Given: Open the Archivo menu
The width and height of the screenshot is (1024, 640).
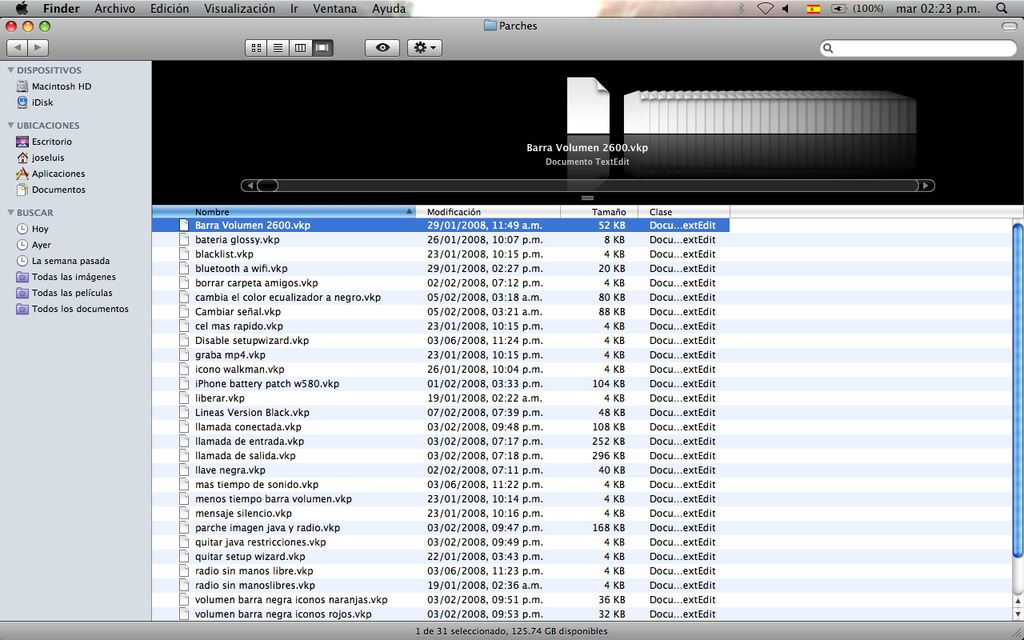Looking at the screenshot, I should [115, 8].
